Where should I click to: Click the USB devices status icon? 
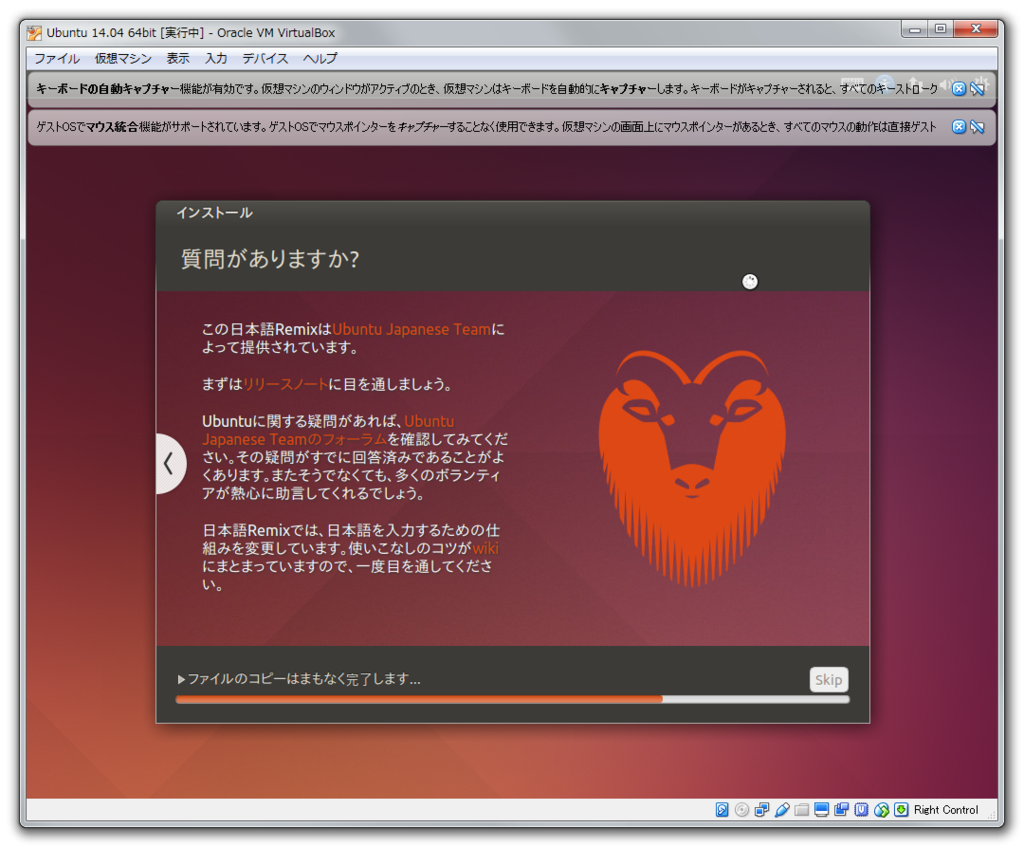(x=782, y=810)
